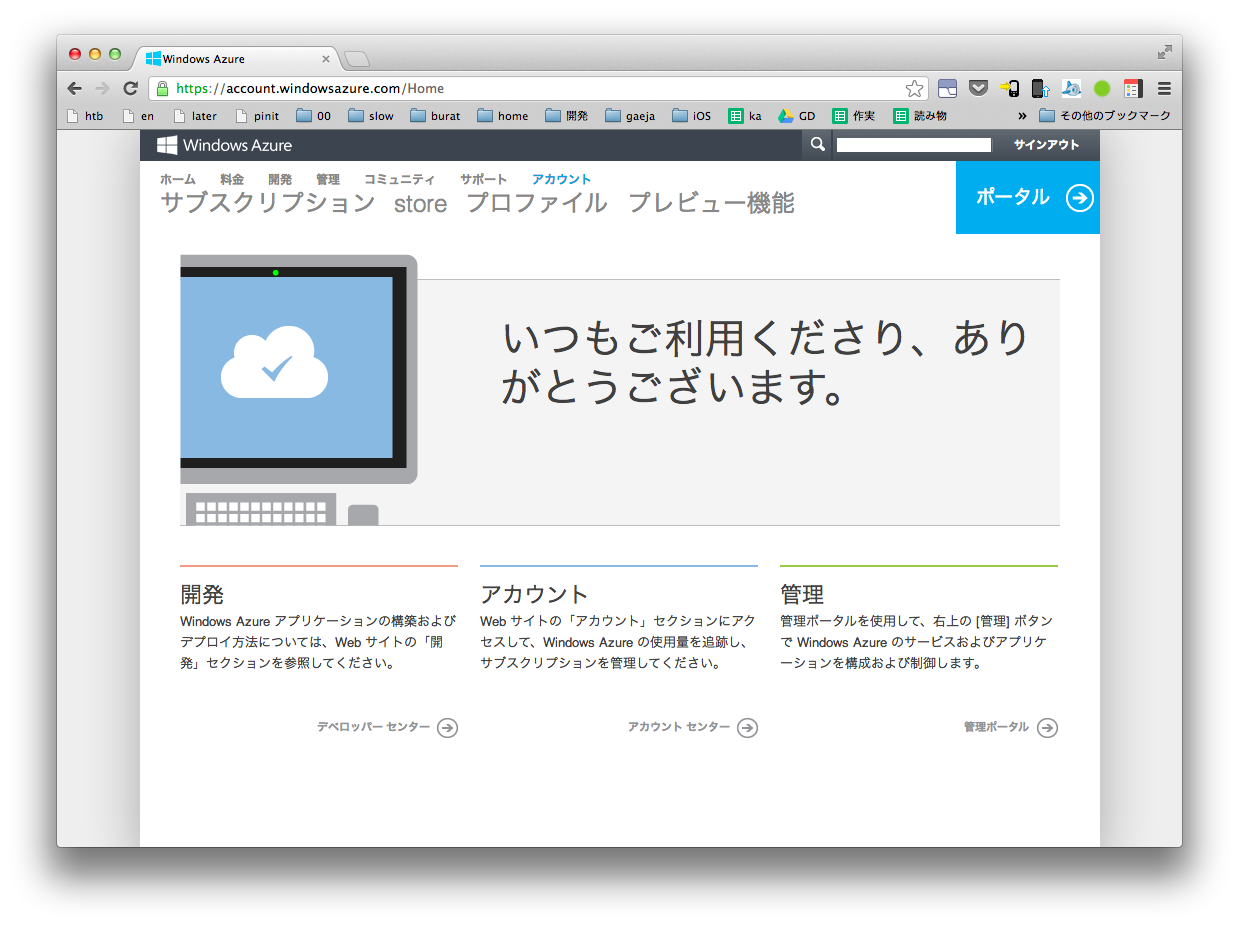The image size is (1239, 926).
Task: Click arrow circle beside デベロッパー センター
Action: click(448, 728)
